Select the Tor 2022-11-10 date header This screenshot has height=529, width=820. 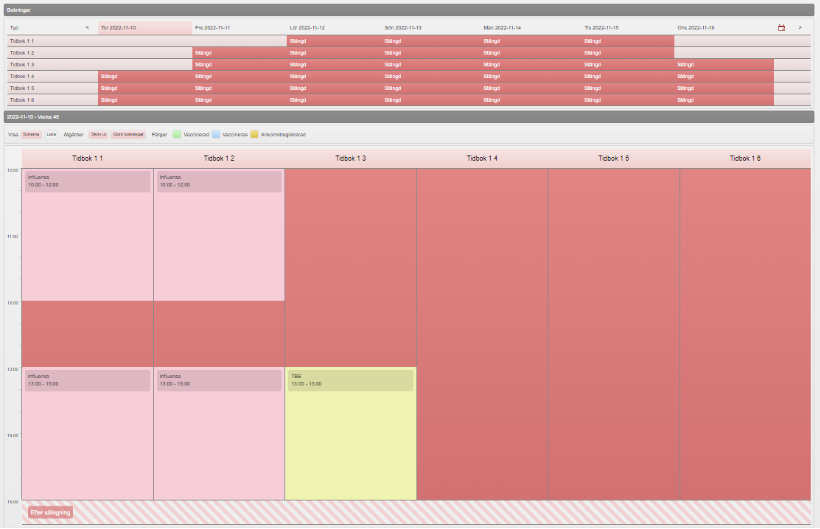pyautogui.click(x=144, y=28)
